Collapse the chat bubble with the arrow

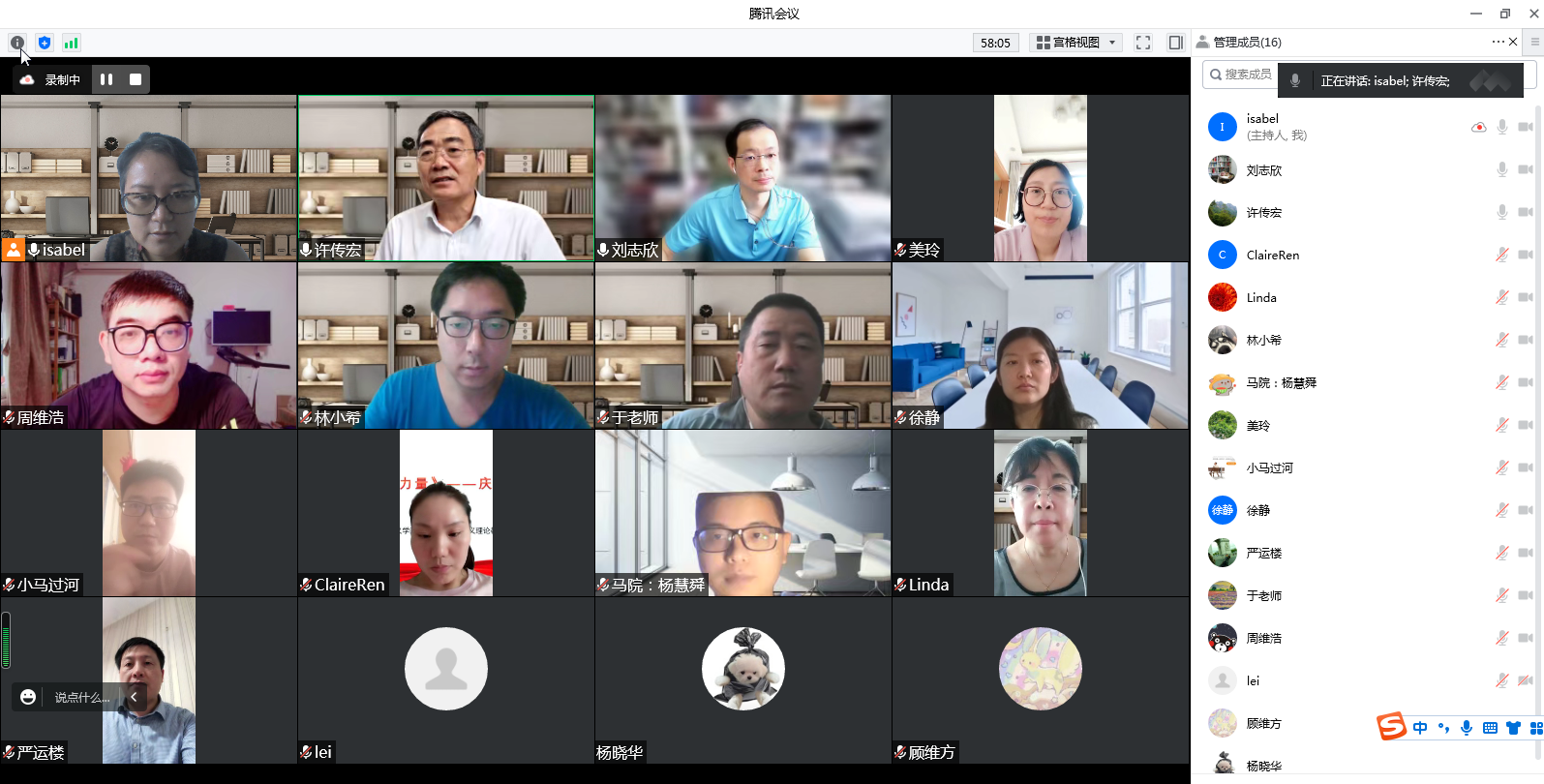click(134, 697)
